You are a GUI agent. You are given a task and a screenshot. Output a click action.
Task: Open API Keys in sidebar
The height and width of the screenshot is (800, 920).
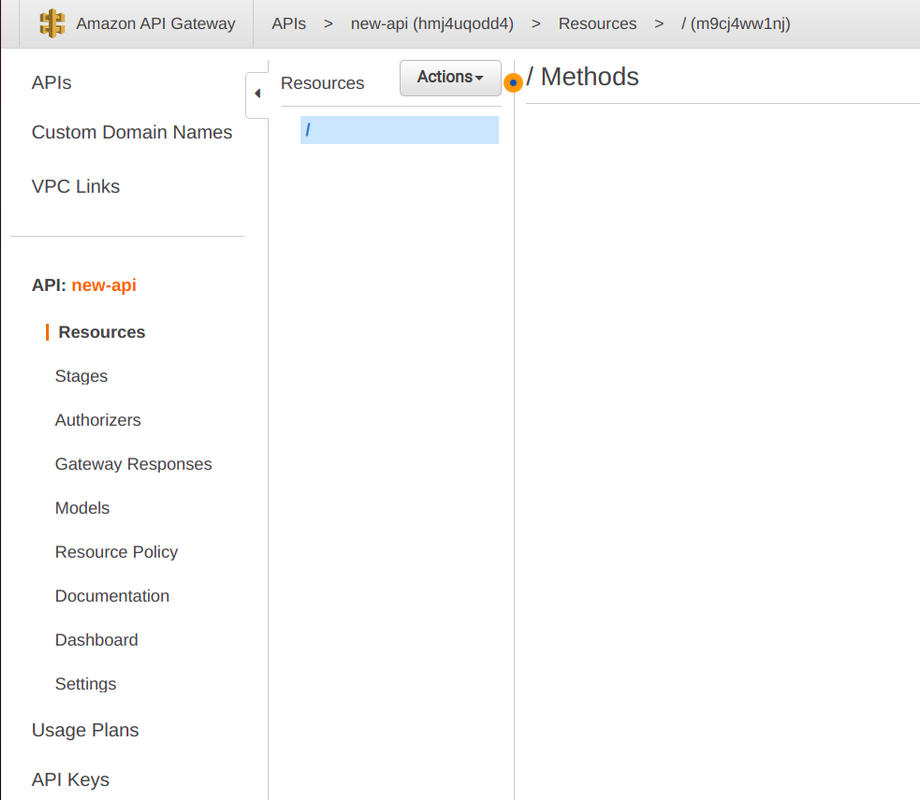[x=70, y=779]
